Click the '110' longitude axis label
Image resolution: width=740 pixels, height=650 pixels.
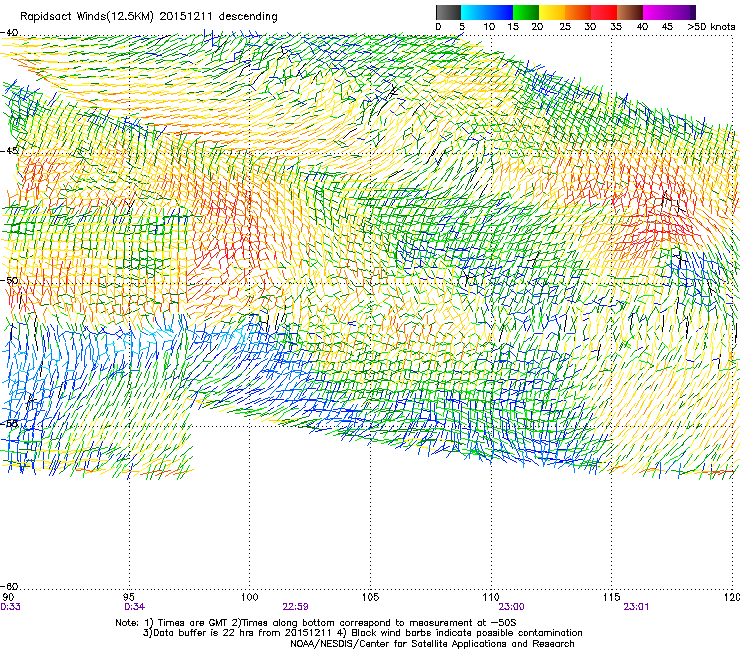(x=491, y=598)
